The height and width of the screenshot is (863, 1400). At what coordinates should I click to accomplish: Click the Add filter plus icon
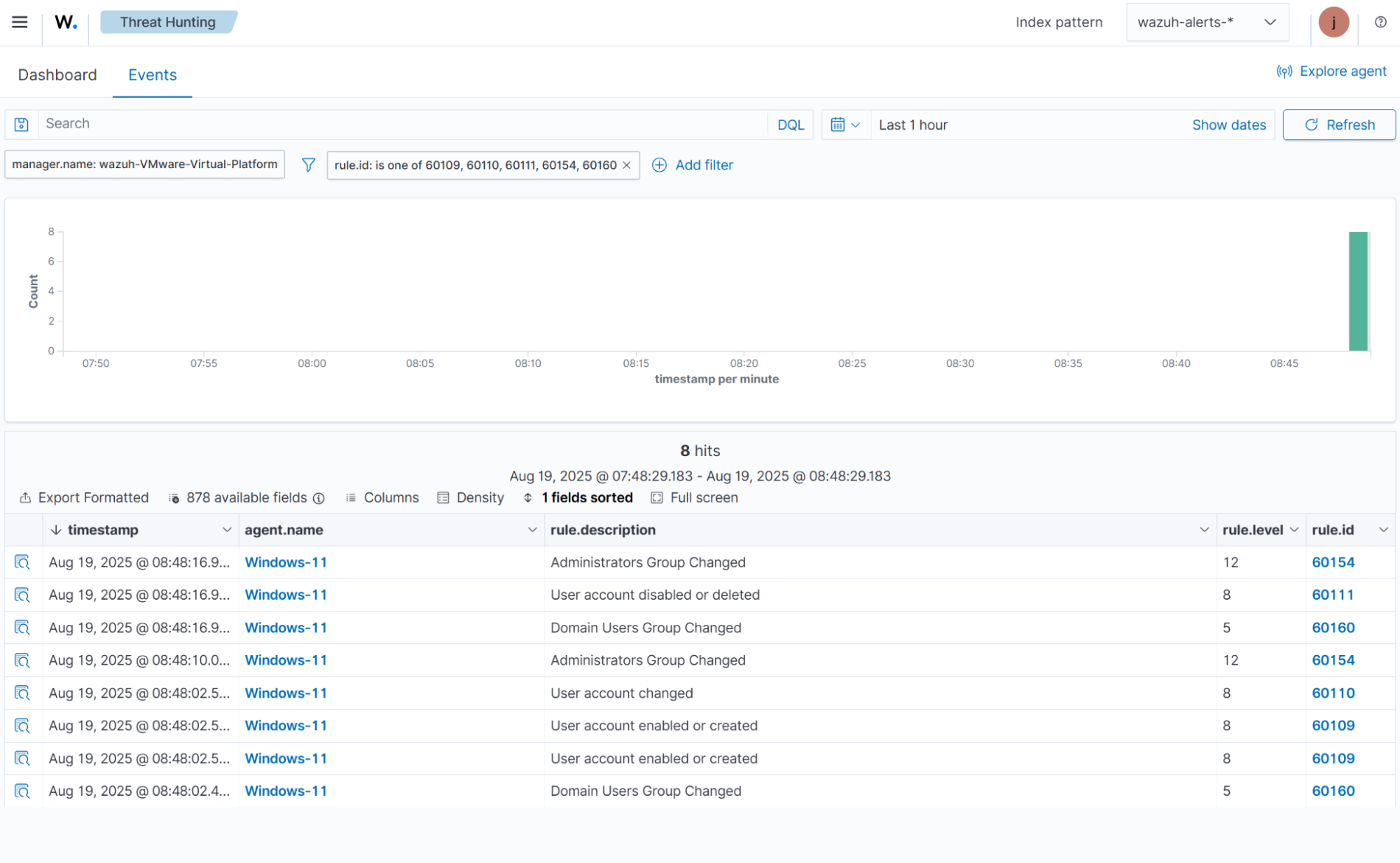[659, 165]
